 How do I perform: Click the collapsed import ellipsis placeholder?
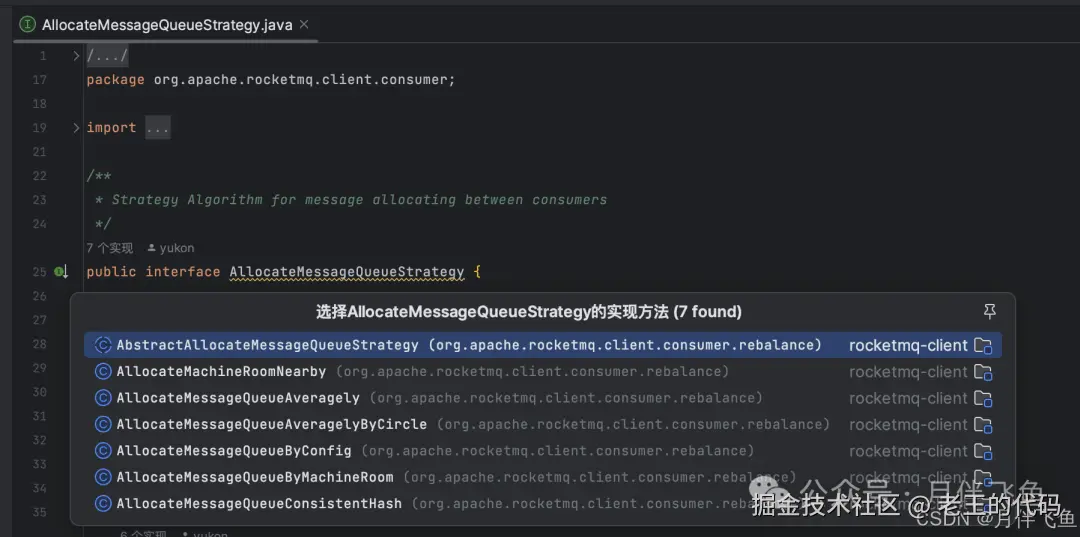158,128
